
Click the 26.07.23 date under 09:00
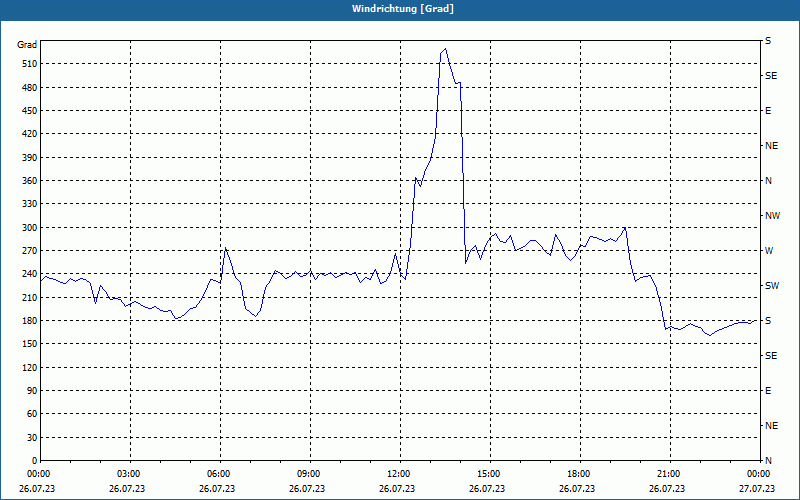pyautogui.click(x=307, y=489)
